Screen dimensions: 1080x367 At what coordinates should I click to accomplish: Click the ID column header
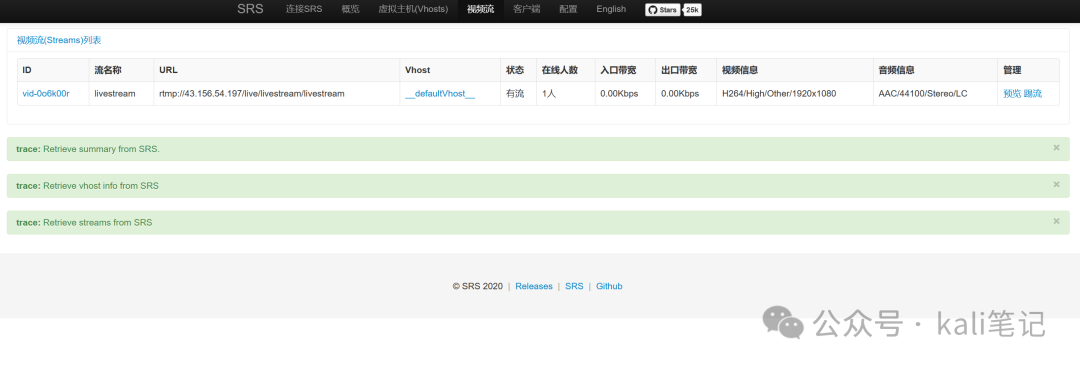coord(53,70)
